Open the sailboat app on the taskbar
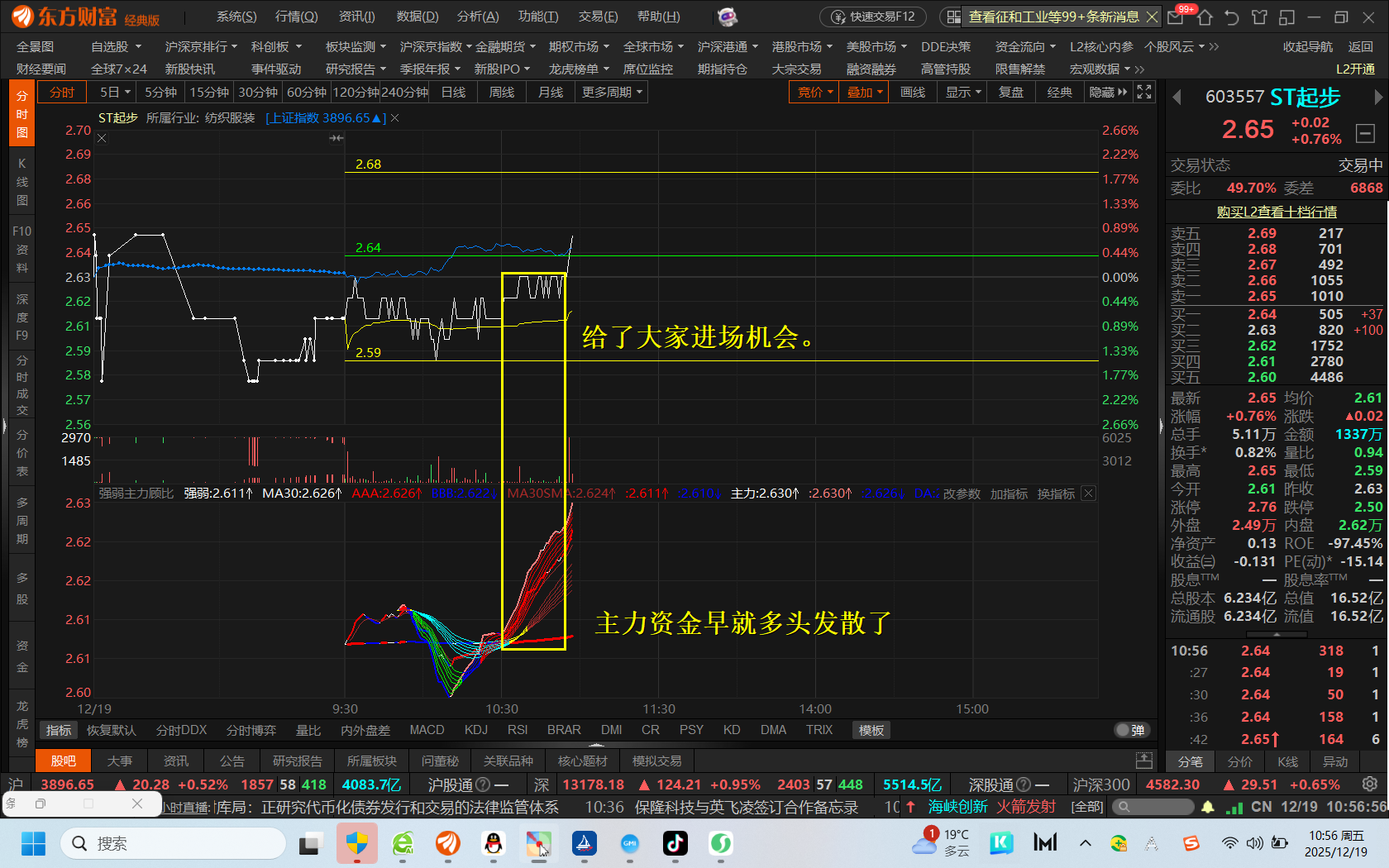Screen dimensions: 1389x868 [584, 843]
